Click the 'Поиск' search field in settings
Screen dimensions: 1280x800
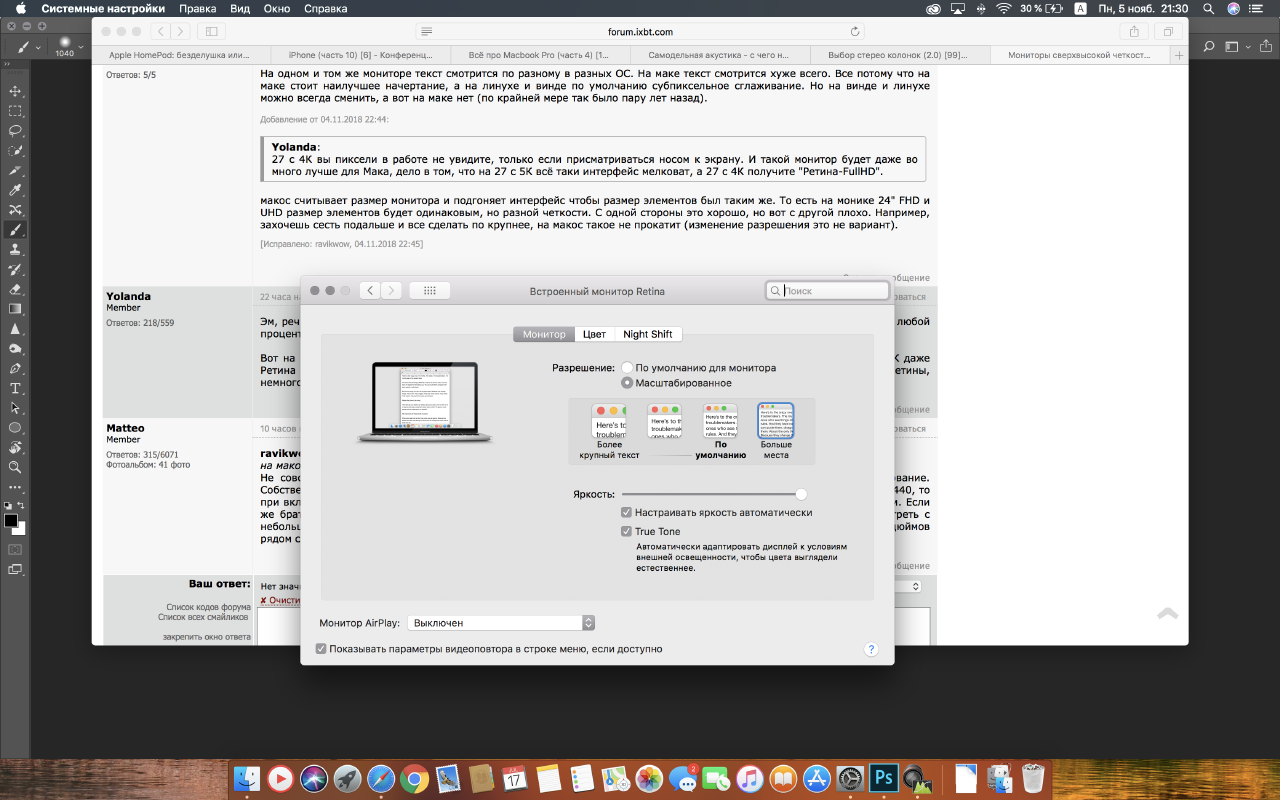click(x=827, y=291)
